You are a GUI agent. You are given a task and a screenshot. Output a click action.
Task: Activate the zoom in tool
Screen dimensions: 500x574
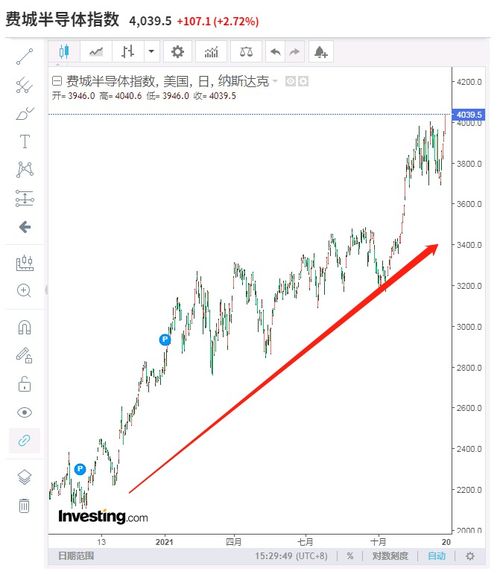(x=24, y=291)
